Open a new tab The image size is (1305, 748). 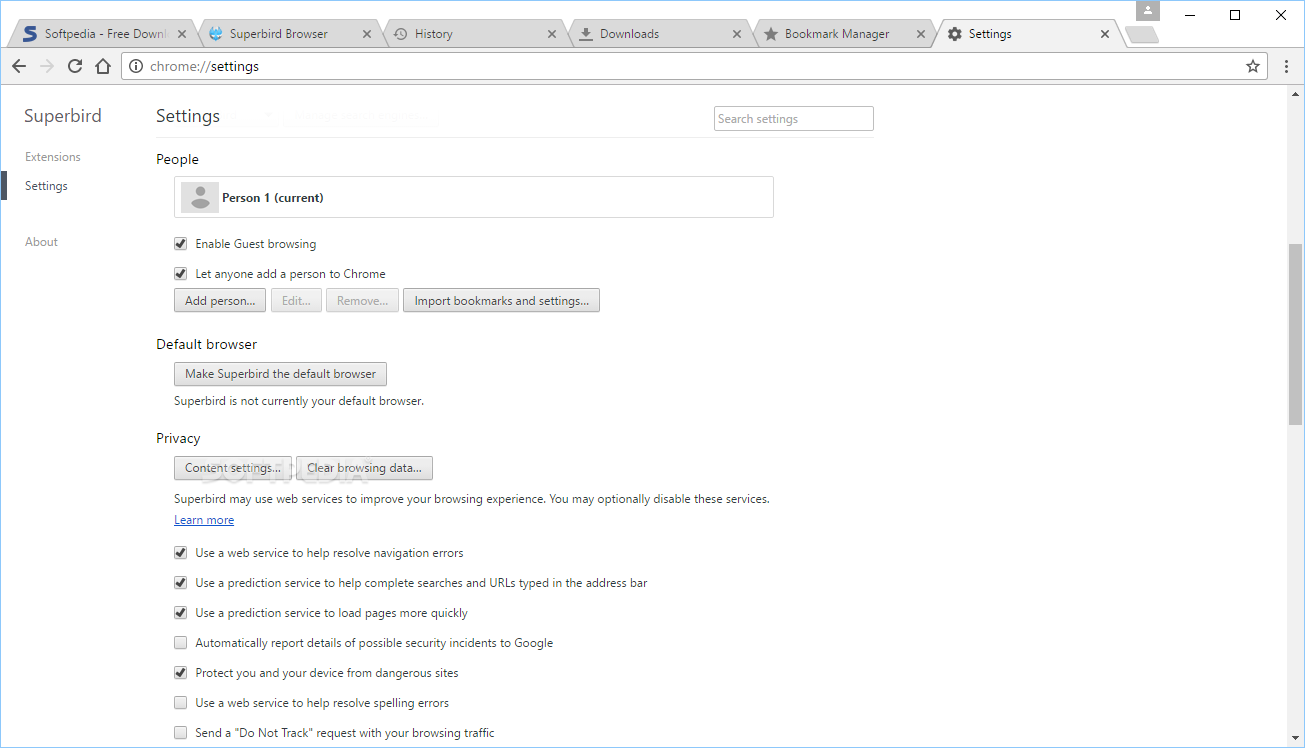point(1142,35)
